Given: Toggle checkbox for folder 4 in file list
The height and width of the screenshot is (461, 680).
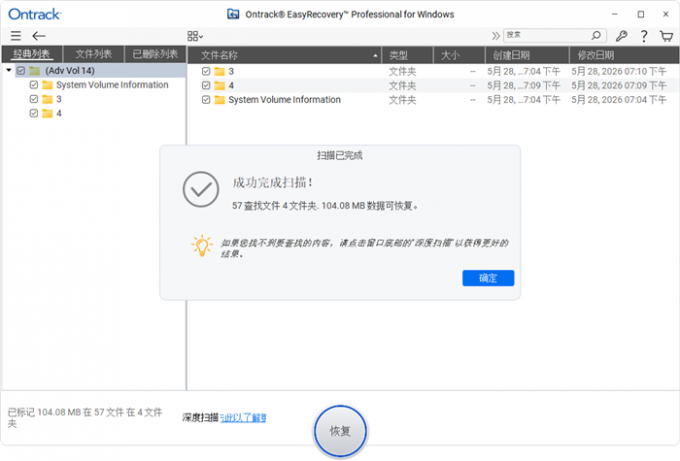Looking at the screenshot, I should tap(206, 85).
